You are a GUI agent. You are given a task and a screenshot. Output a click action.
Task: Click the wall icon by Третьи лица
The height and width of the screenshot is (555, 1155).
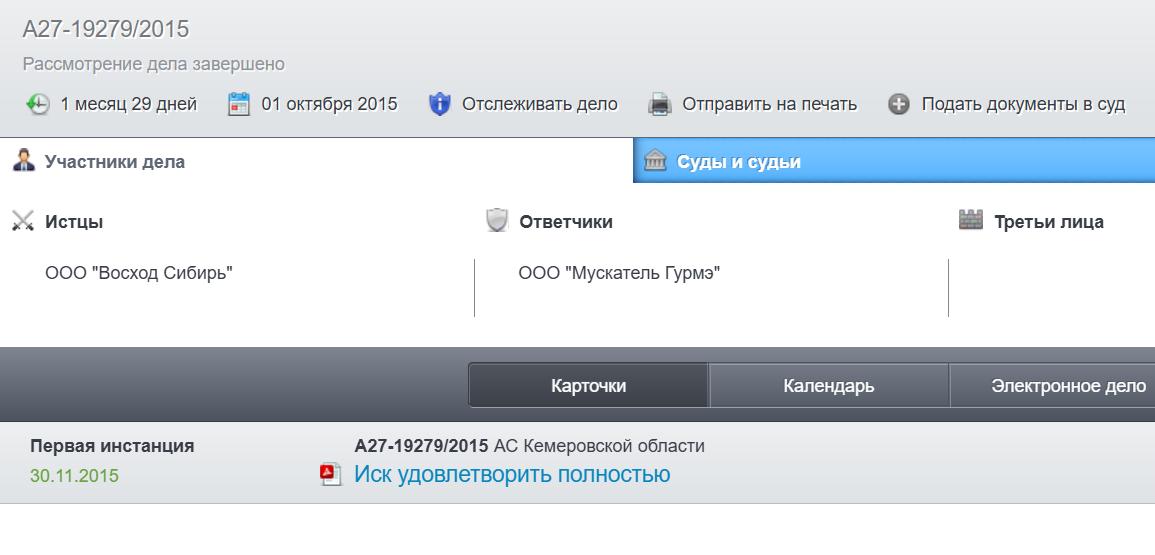[971, 220]
